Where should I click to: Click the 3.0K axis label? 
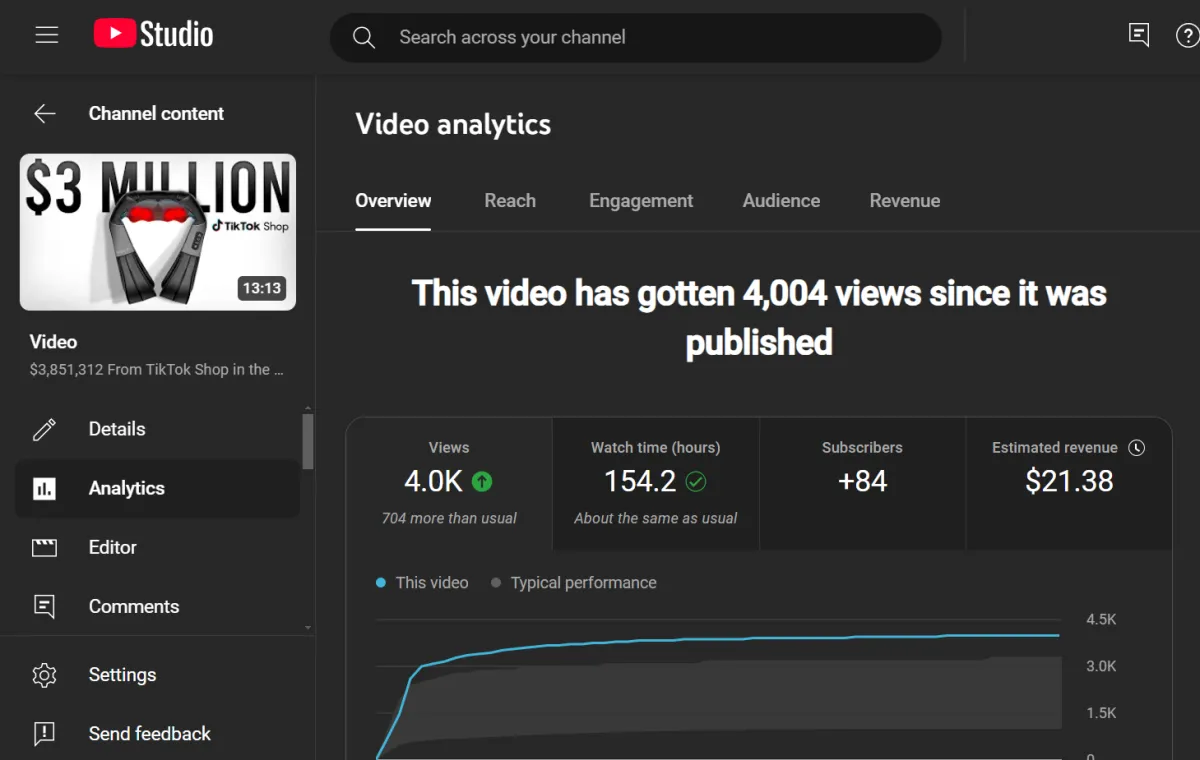tap(1102, 666)
